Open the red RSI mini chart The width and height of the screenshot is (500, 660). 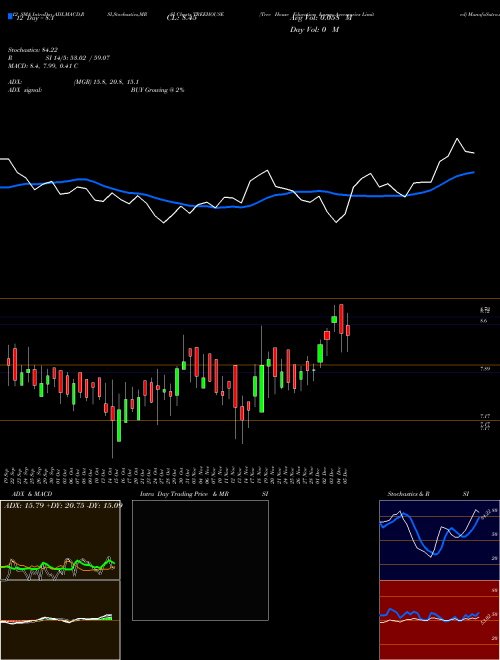pyautogui.click(x=439, y=620)
